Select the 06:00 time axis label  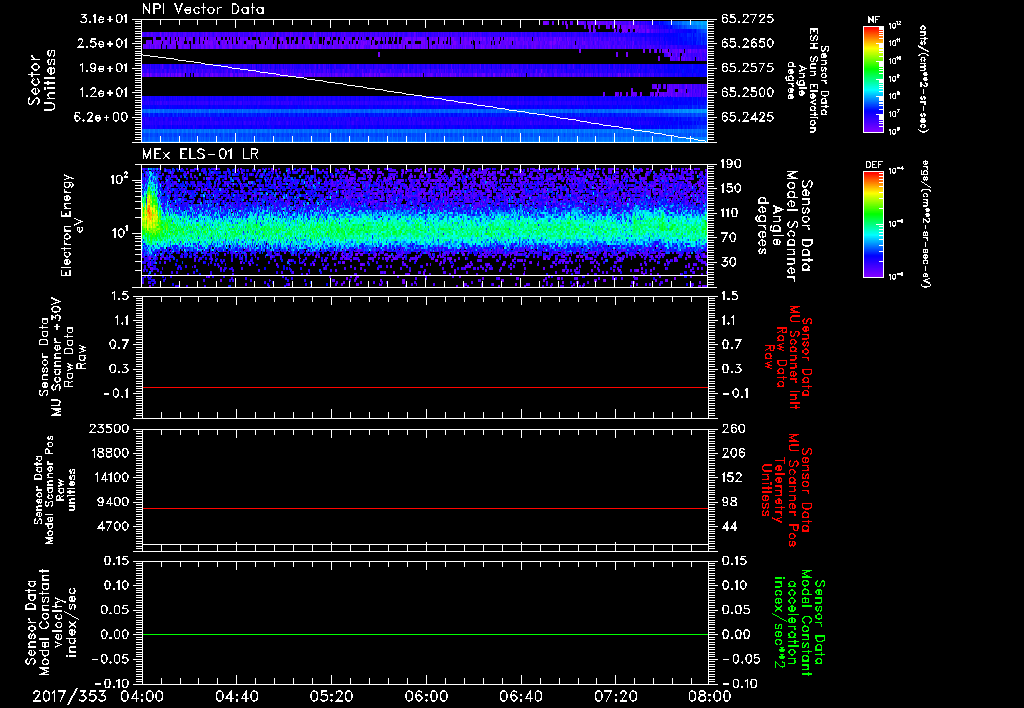[426, 696]
